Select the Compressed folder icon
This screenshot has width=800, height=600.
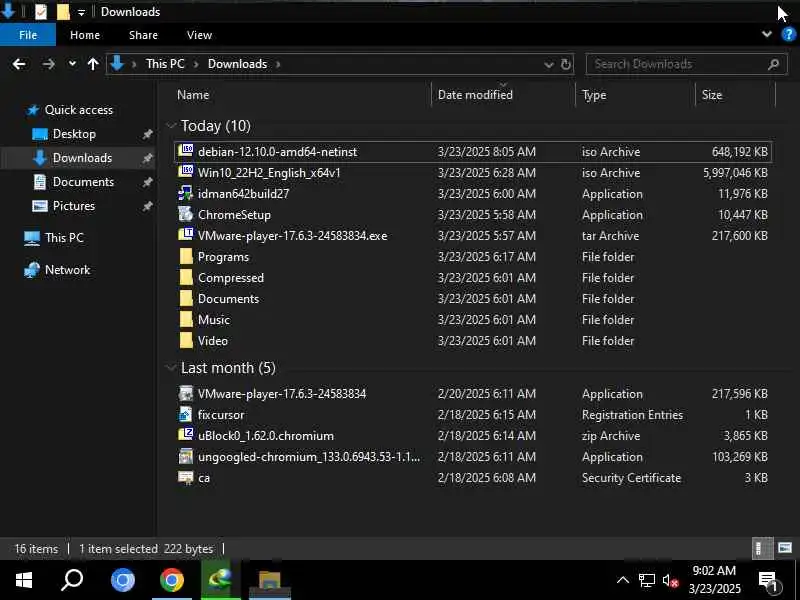pyautogui.click(x=186, y=277)
